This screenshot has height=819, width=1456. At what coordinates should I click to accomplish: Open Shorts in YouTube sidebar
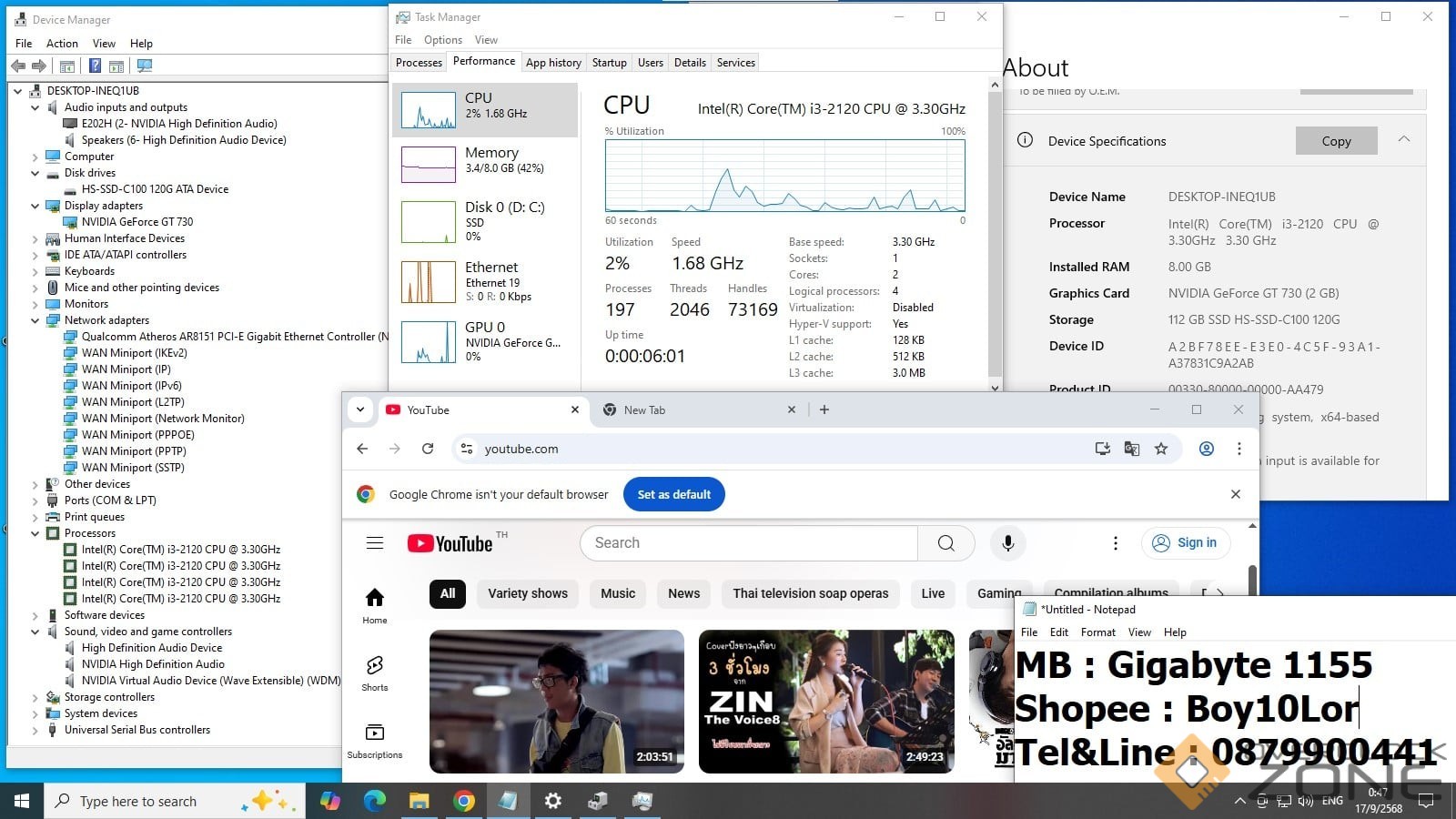pyautogui.click(x=374, y=673)
